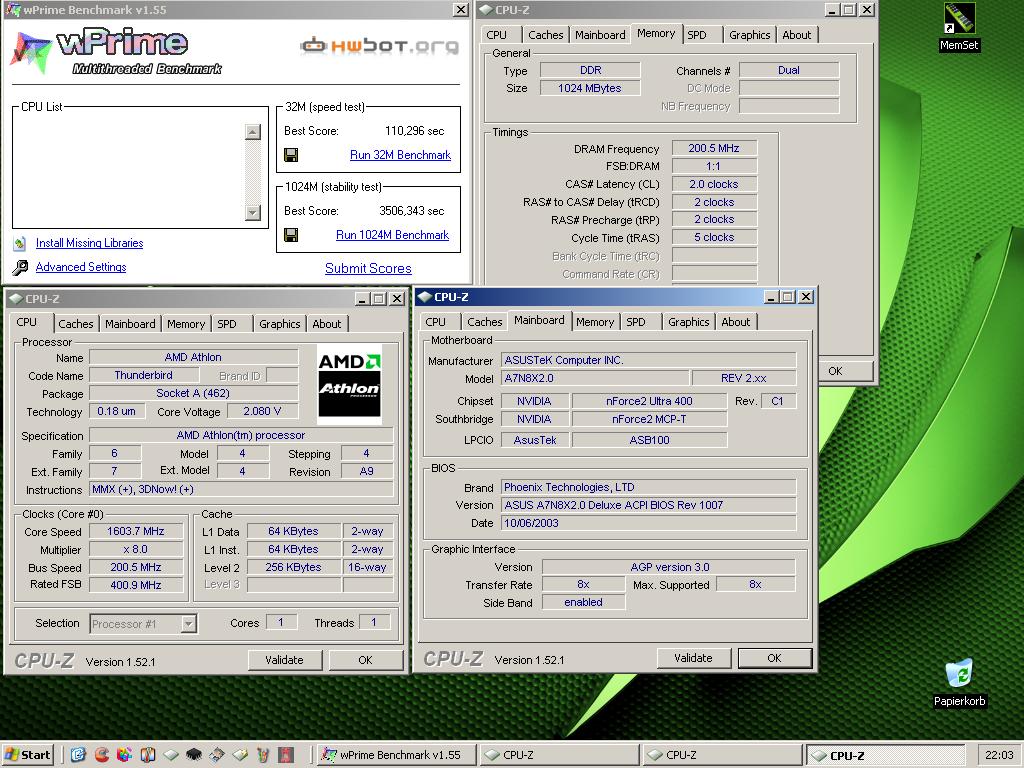The width and height of the screenshot is (1024, 768).
Task: Click OK in the Mainboard CPU-Z window
Action: [x=775, y=658]
